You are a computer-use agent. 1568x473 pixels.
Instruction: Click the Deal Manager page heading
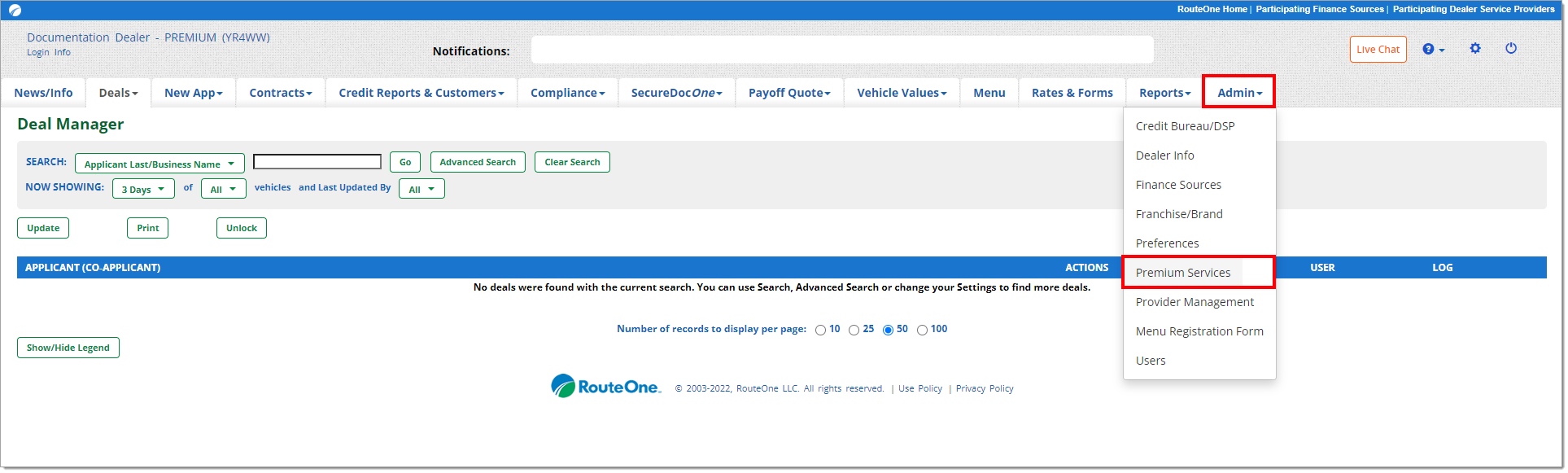point(71,125)
